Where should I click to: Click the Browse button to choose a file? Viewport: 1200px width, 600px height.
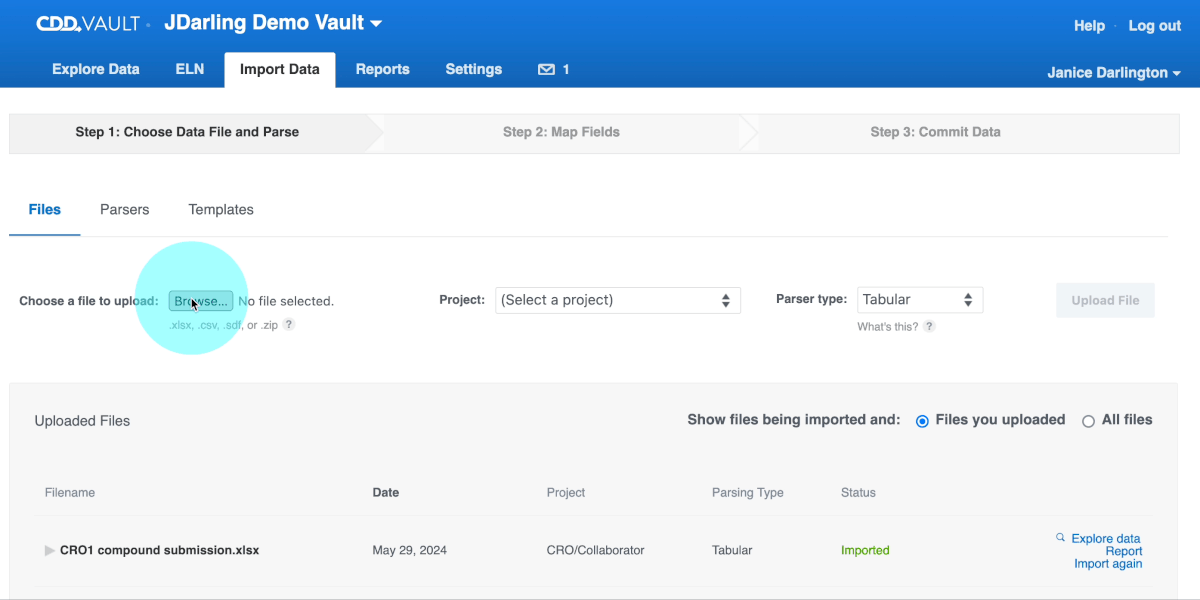pos(200,300)
